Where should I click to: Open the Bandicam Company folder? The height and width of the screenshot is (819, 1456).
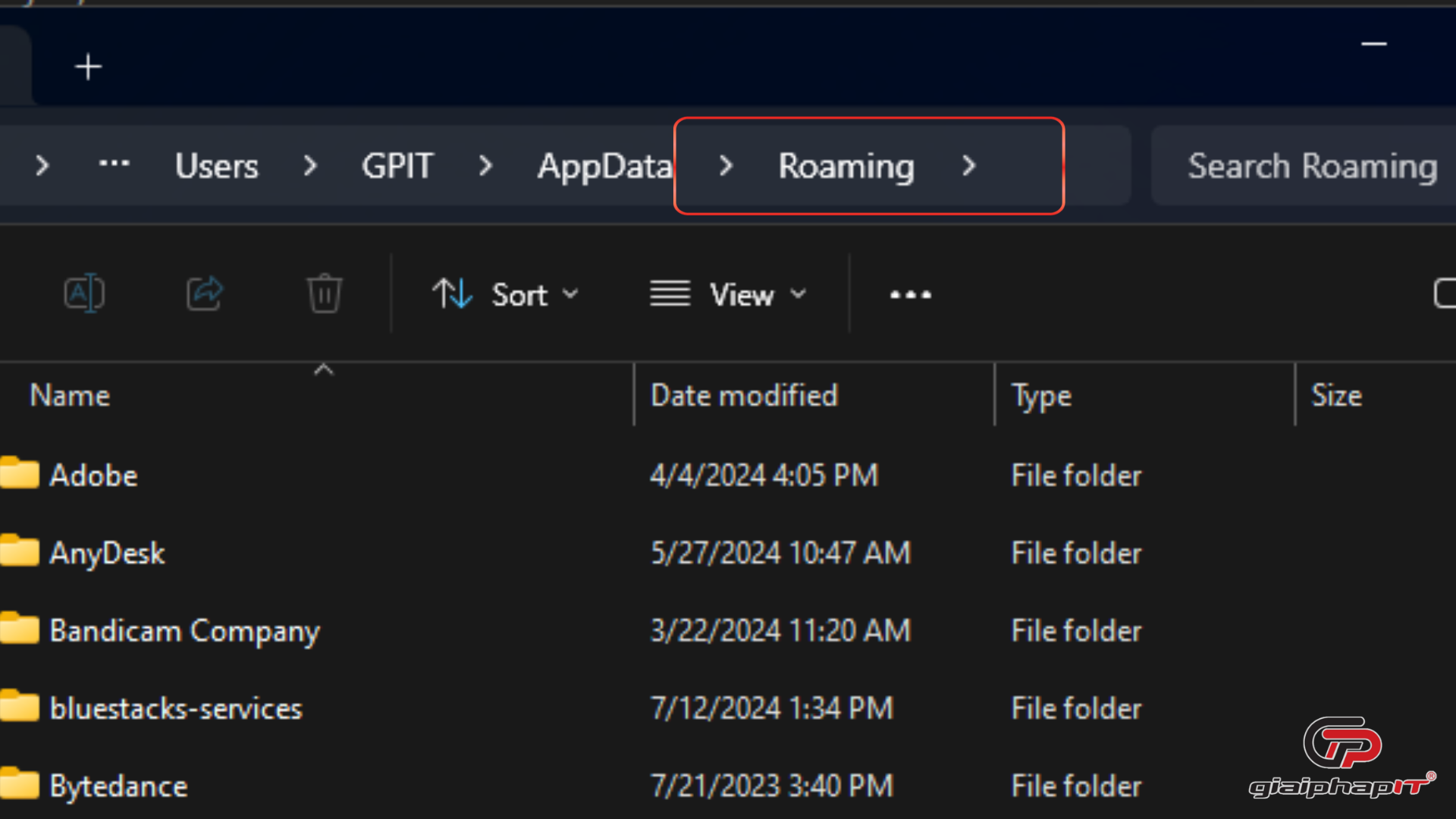click(184, 630)
